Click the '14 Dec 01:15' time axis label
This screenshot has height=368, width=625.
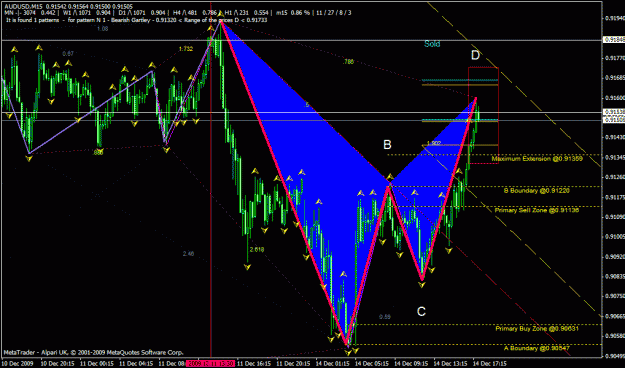(x=332, y=364)
